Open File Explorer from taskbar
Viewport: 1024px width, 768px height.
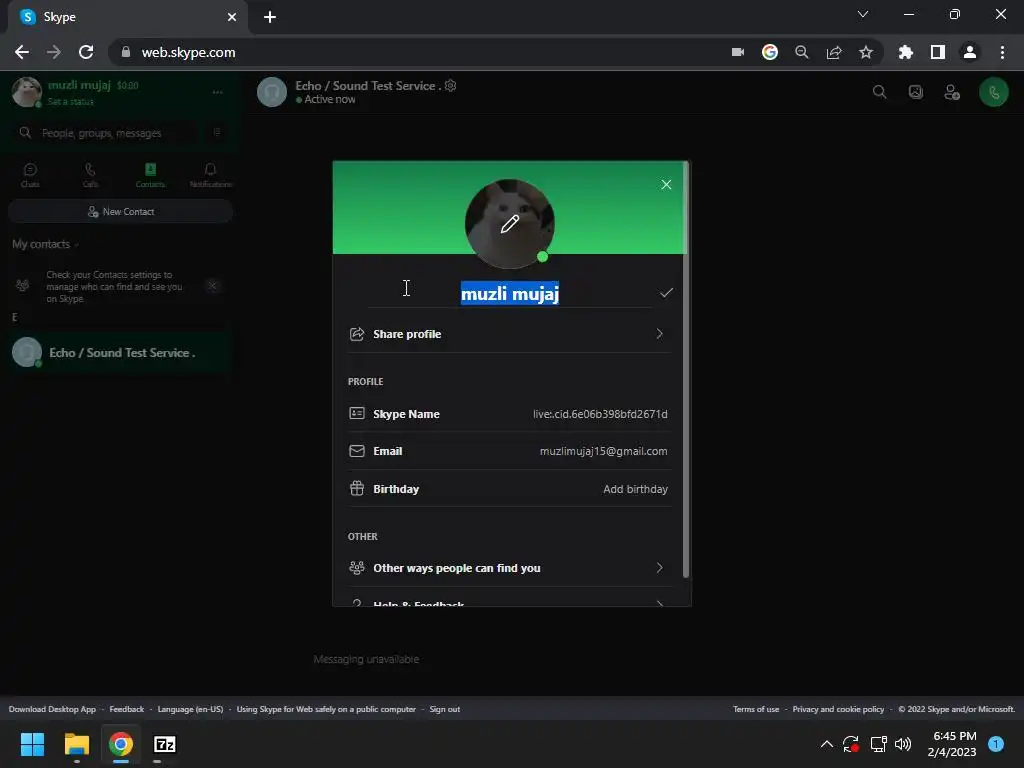pos(76,744)
